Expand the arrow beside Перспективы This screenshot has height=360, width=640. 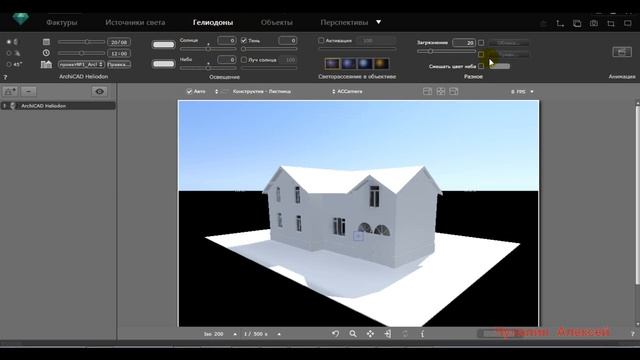pyautogui.click(x=378, y=22)
